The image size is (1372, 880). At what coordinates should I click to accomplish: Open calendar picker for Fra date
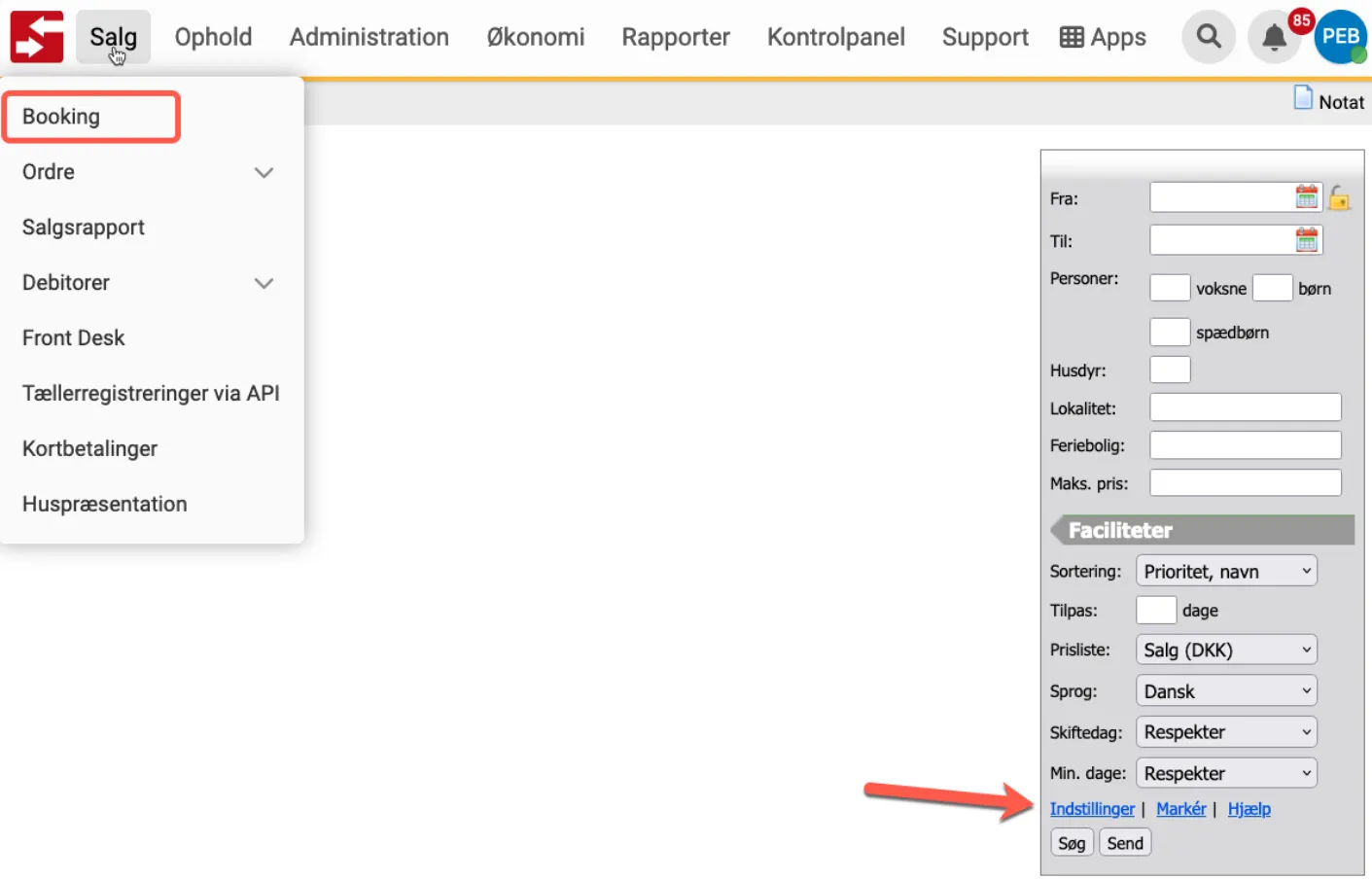click(1306, 197)
